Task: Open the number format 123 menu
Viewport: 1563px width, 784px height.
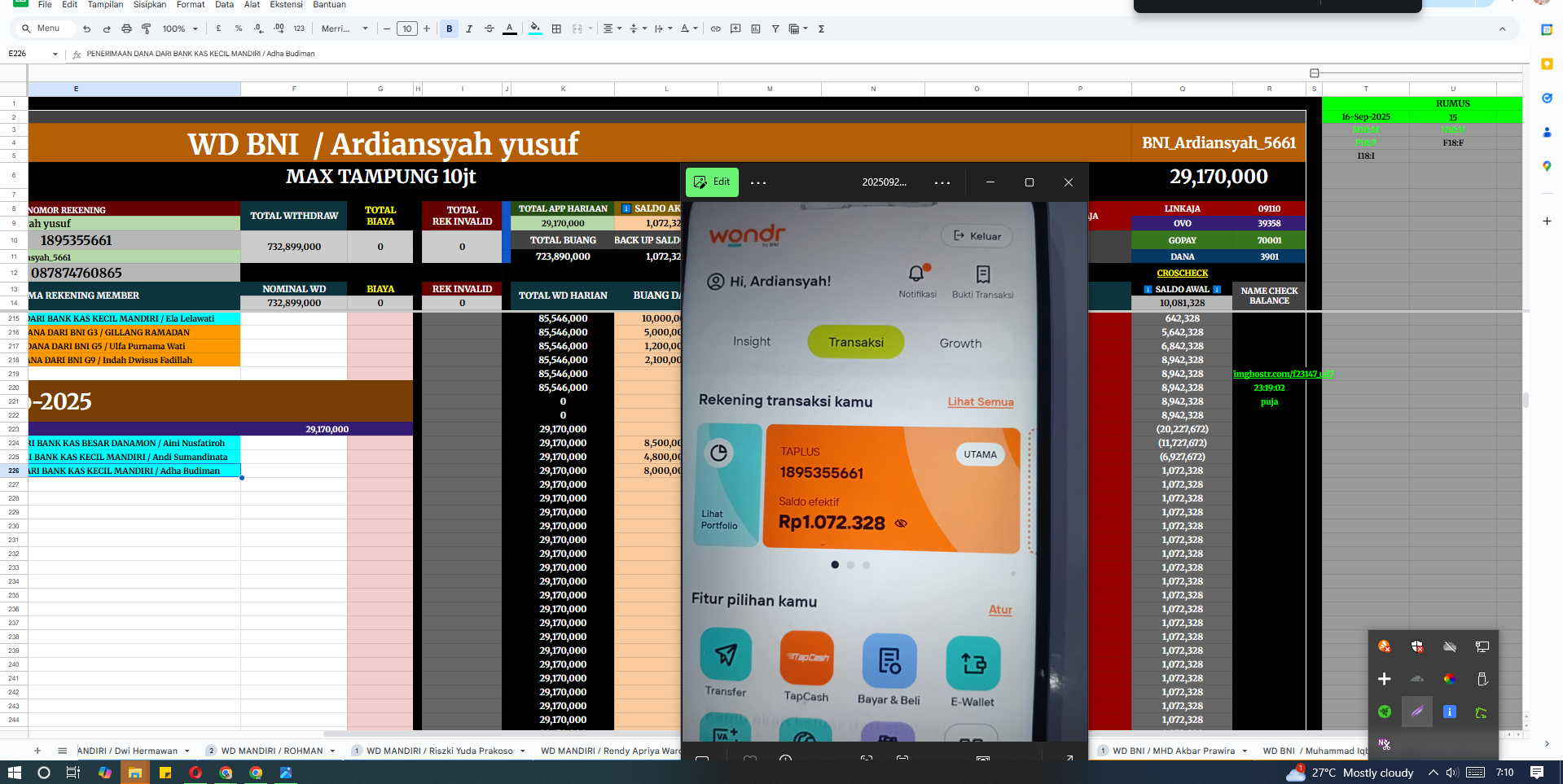Action: [299, 28]
